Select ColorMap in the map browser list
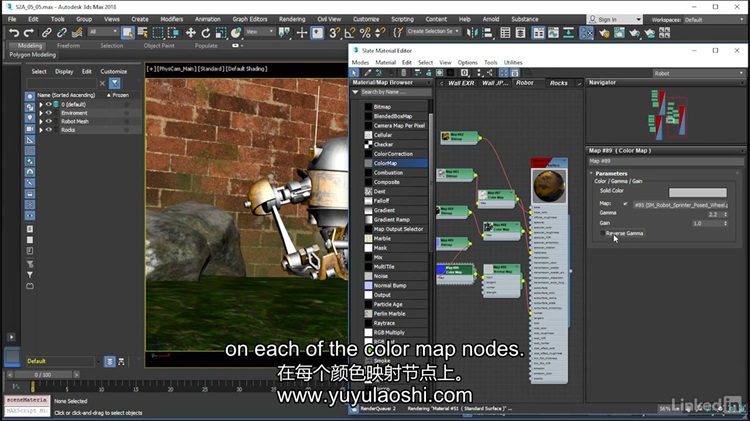 click(396, 163)
